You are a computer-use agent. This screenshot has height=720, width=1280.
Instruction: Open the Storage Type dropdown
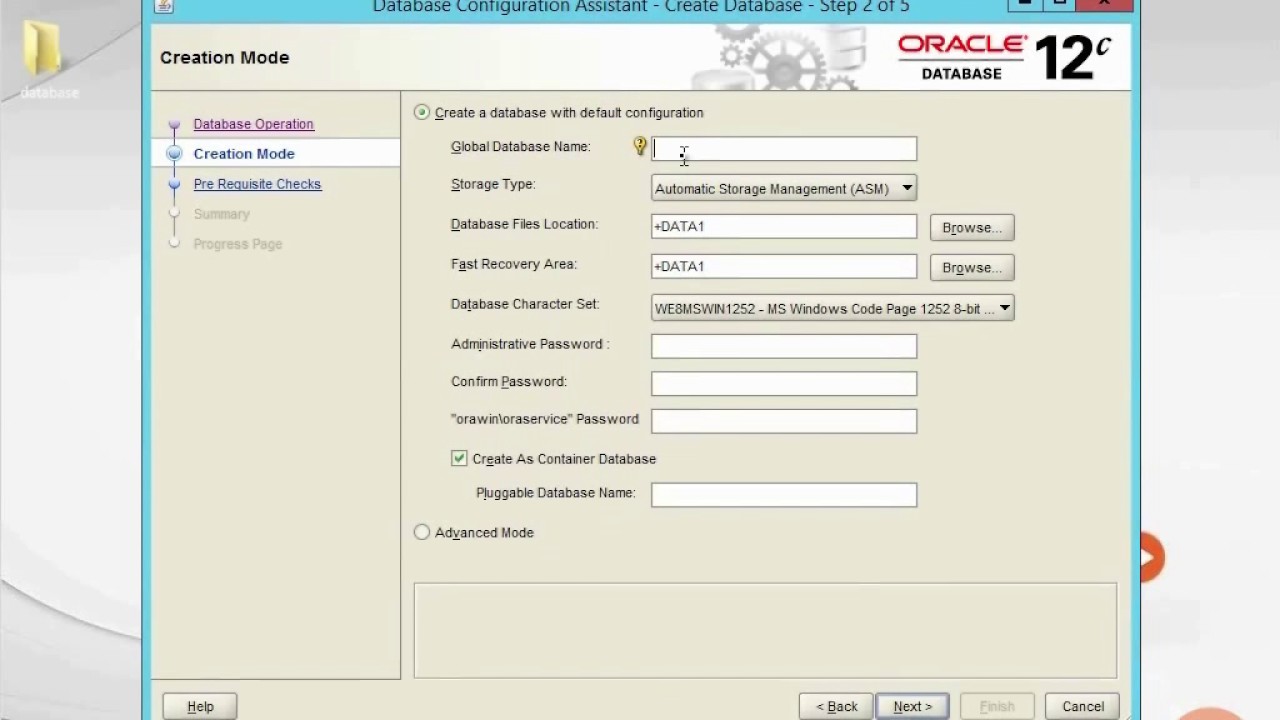click(784, 188)
